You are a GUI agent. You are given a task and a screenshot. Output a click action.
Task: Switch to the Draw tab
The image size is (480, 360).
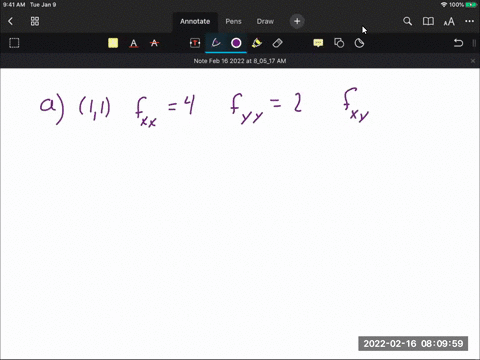(x=265, y=21)
